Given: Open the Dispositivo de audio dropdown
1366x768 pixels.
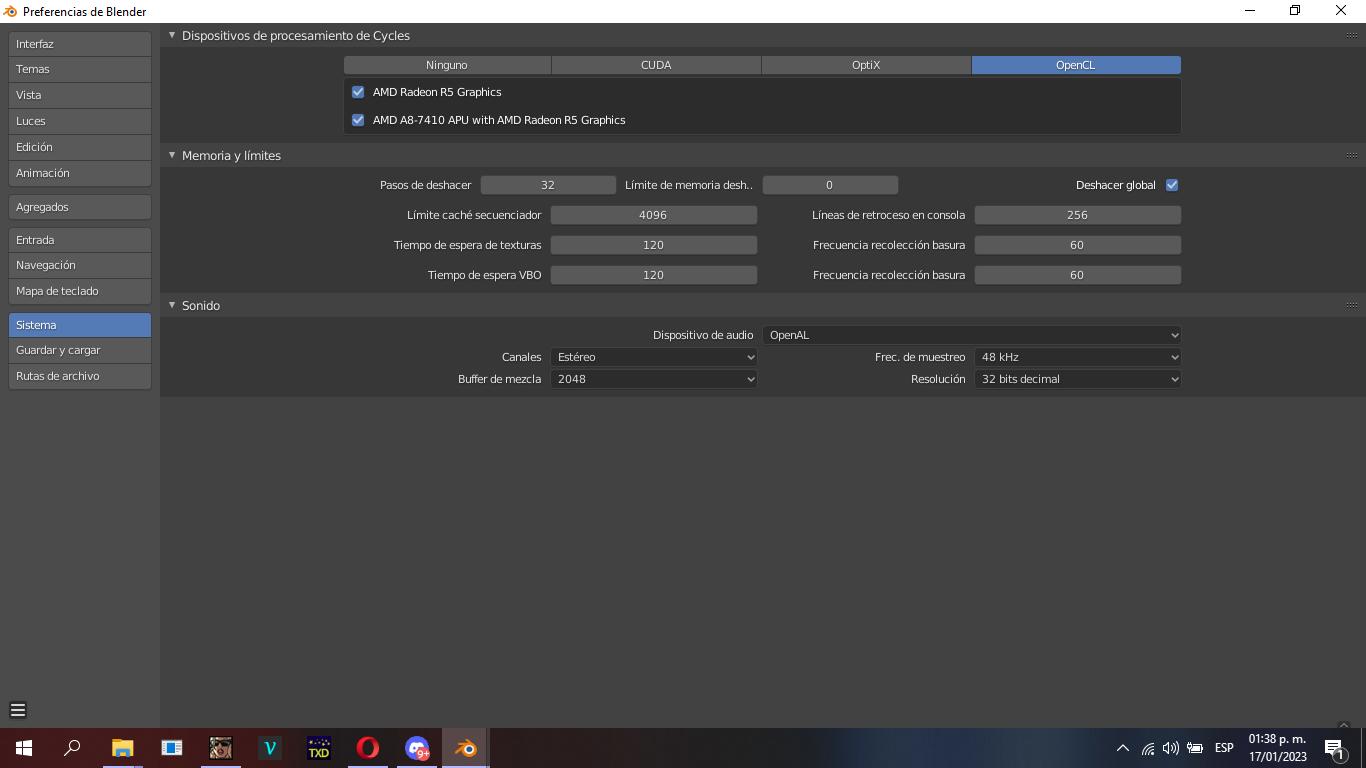Looking at the screenshot, I should [x=972, y=335].
